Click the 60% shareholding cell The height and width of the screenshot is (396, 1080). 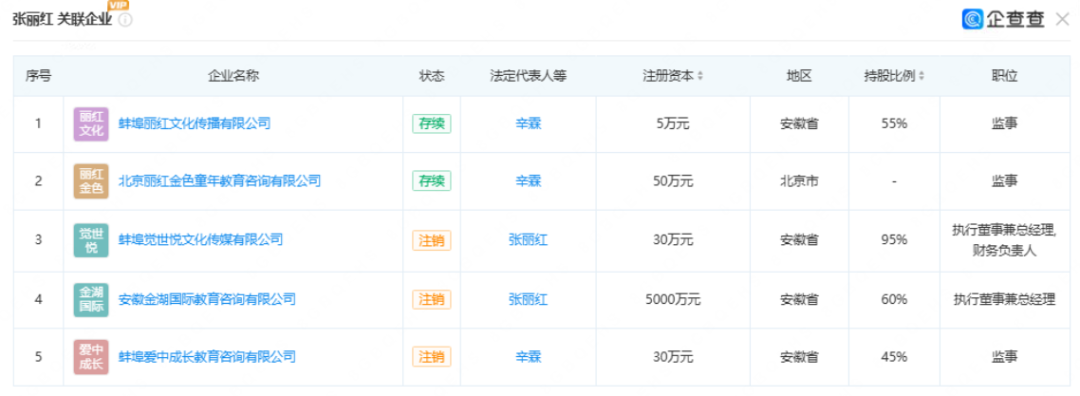(x=894, y=299)
